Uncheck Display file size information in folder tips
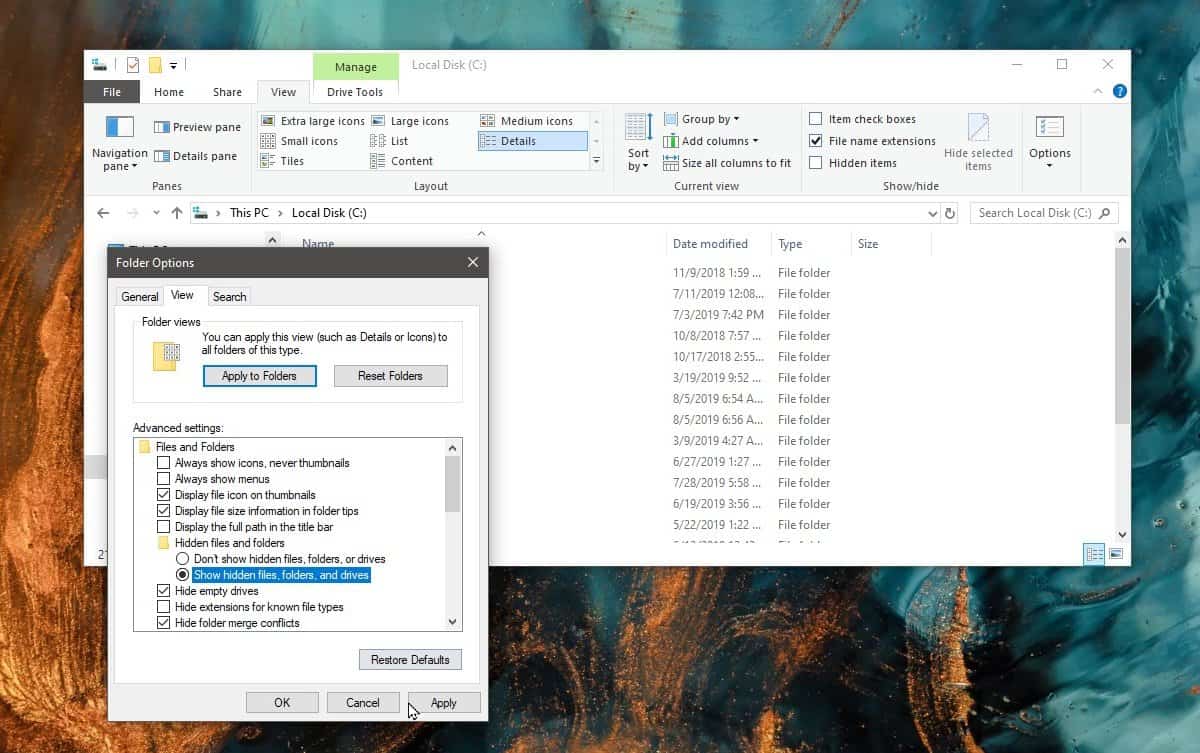Screen dimensions: 1200x753 (x=164, y=511)
